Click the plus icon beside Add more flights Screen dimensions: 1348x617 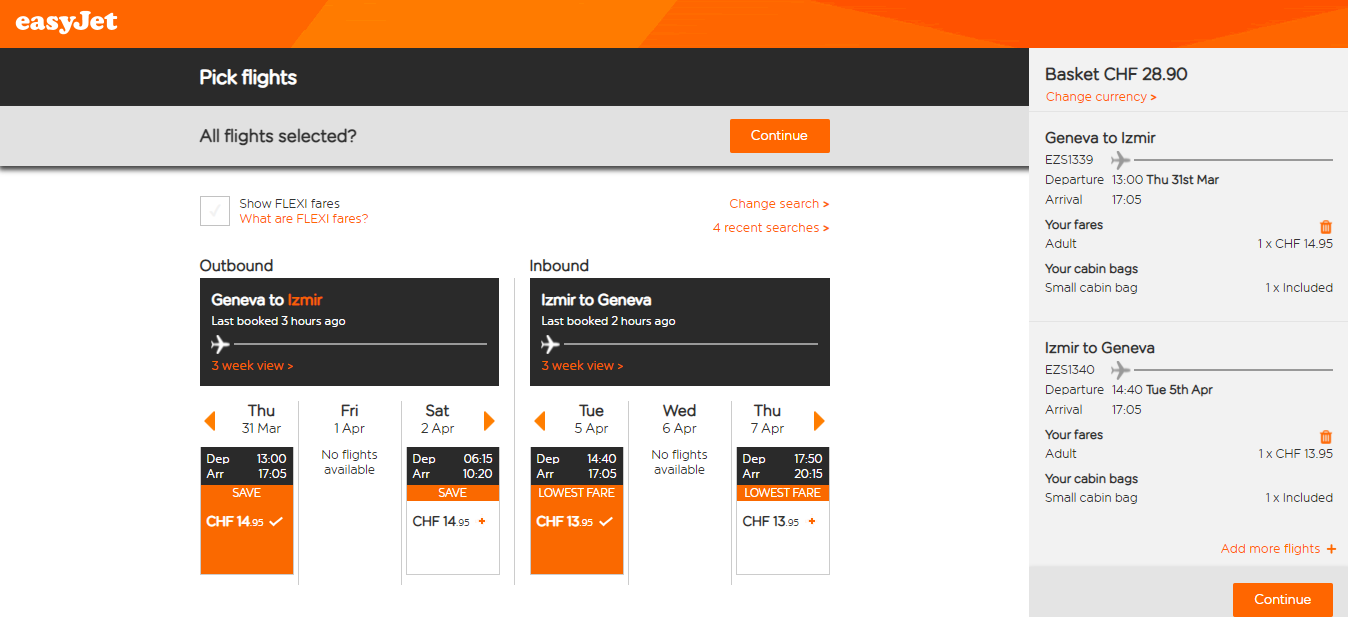click(x=1331, y=549)
